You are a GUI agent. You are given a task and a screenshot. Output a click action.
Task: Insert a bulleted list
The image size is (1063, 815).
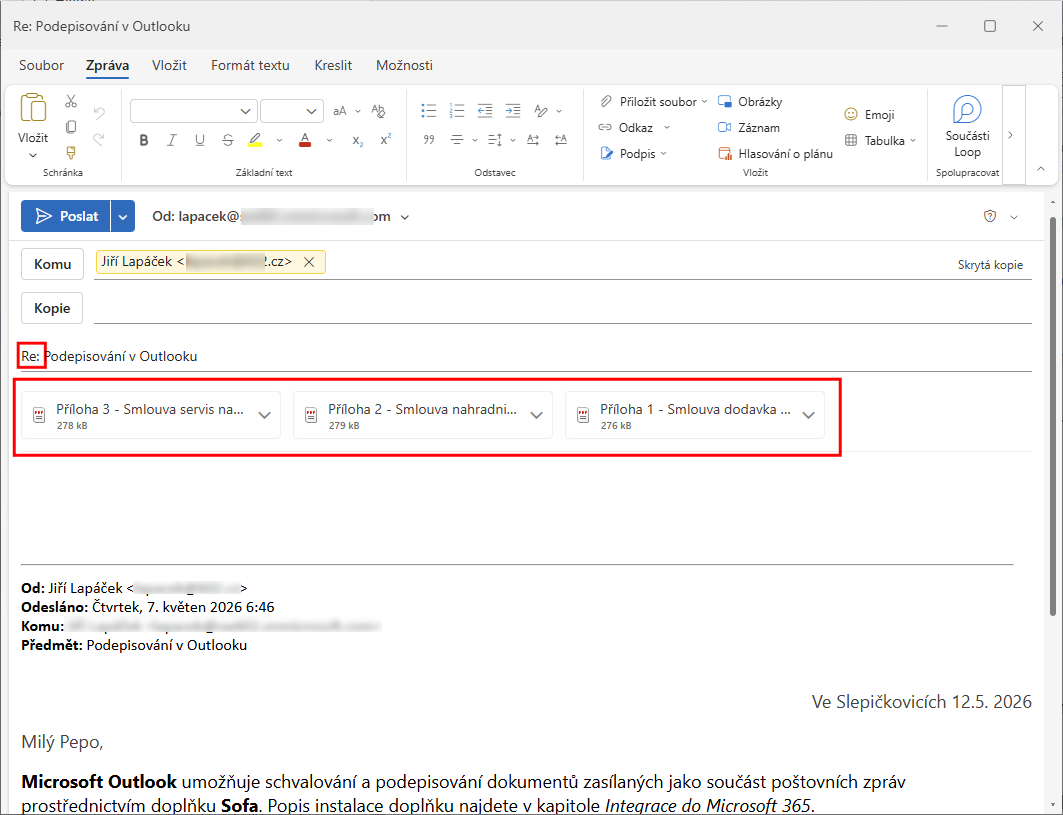428,111
